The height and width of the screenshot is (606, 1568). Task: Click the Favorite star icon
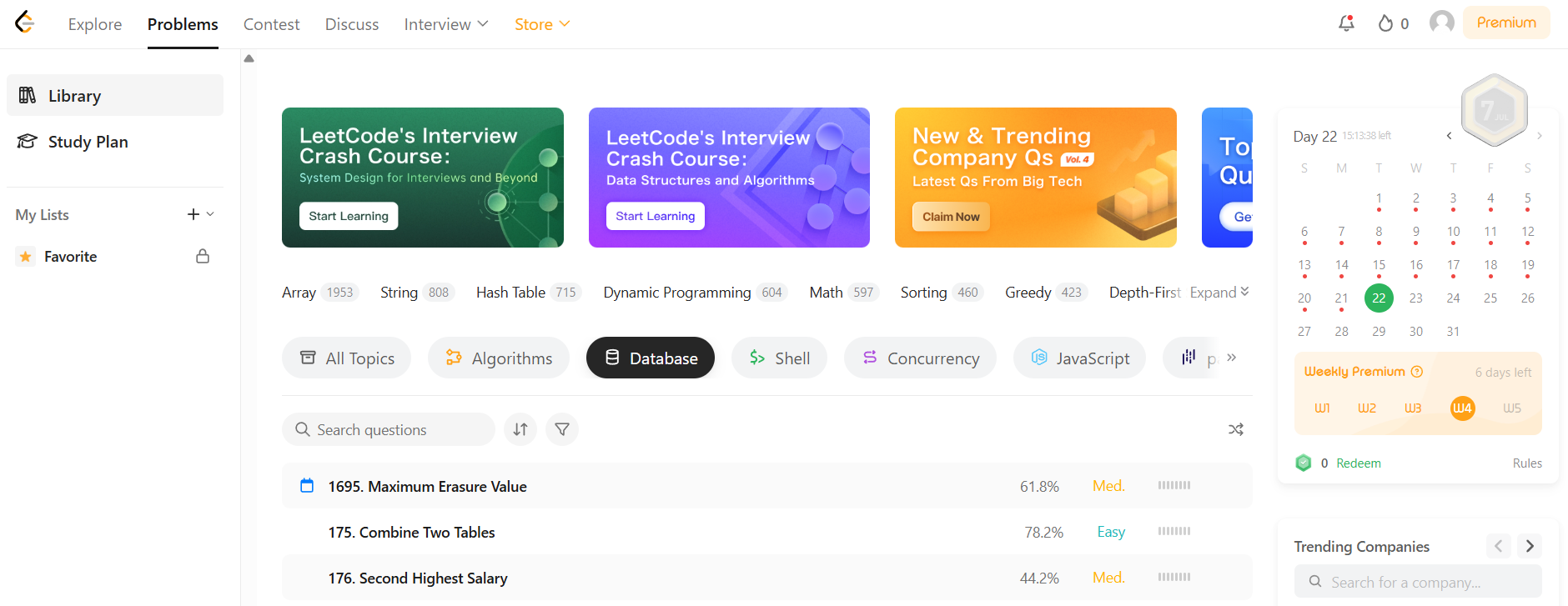click(x=26, y=256)
